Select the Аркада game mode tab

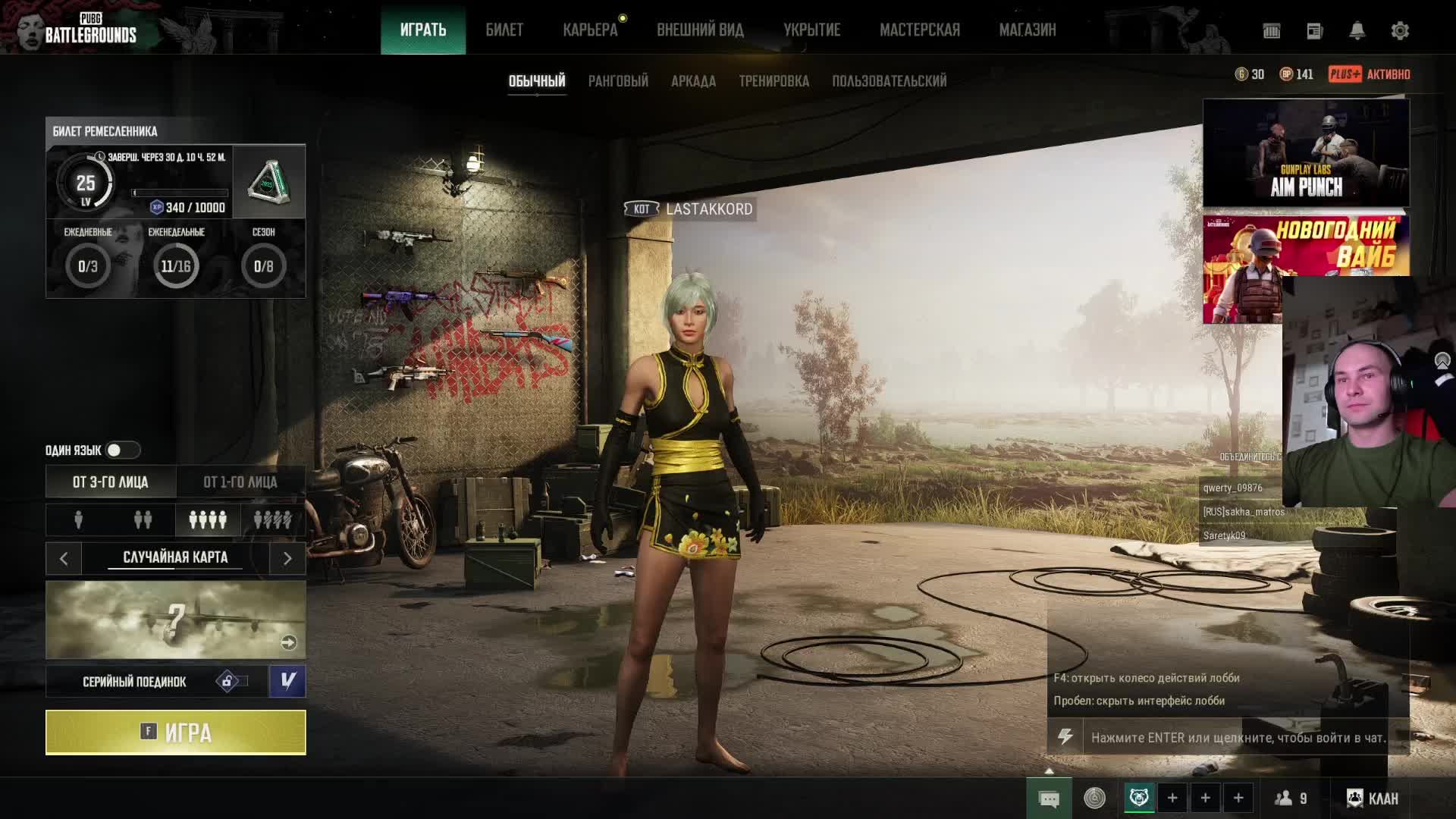coord(693,81)
